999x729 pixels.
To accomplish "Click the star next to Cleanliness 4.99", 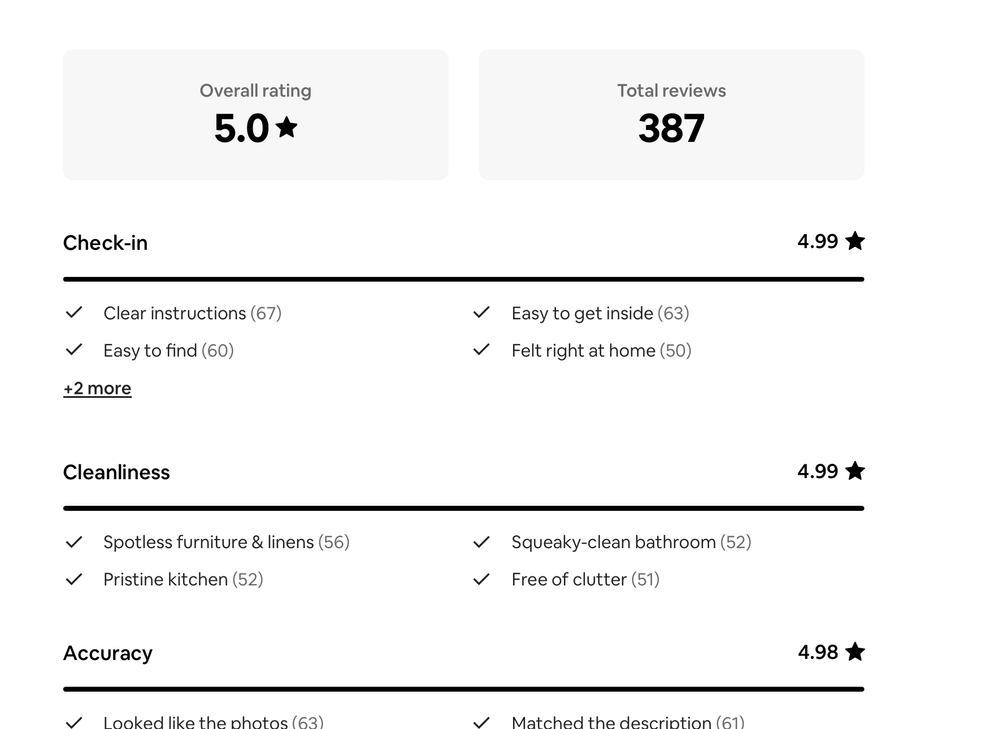I will click(x=855, y=471).
